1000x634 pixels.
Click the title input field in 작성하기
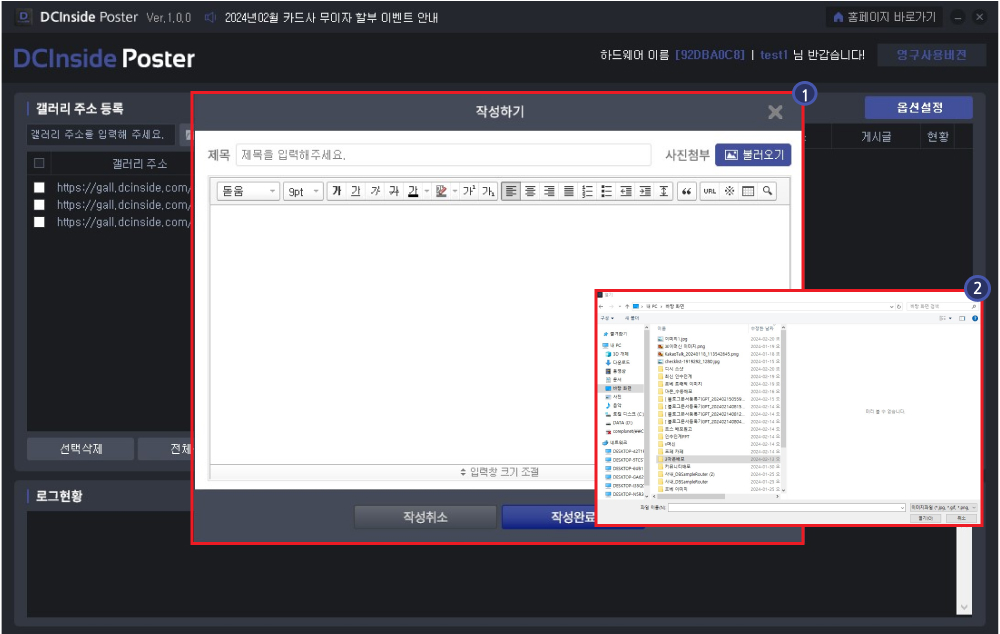pos(443,155)
